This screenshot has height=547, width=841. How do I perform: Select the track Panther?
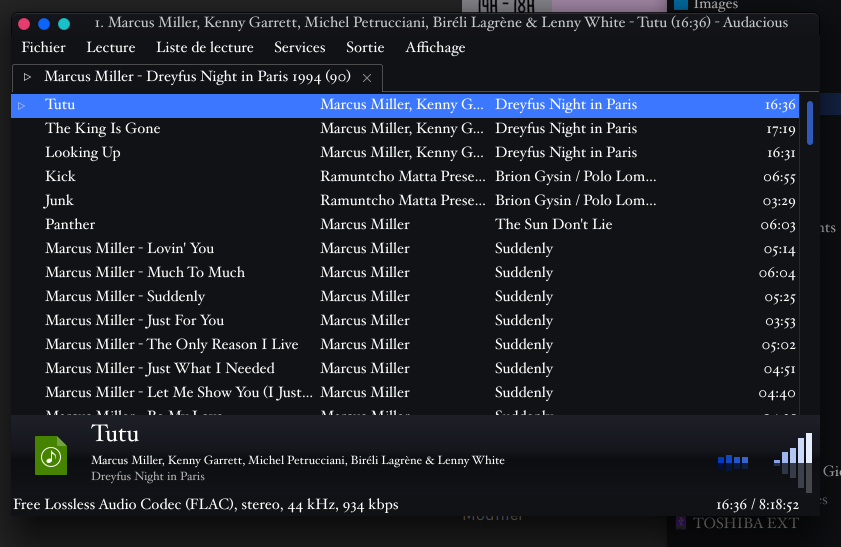405,225
